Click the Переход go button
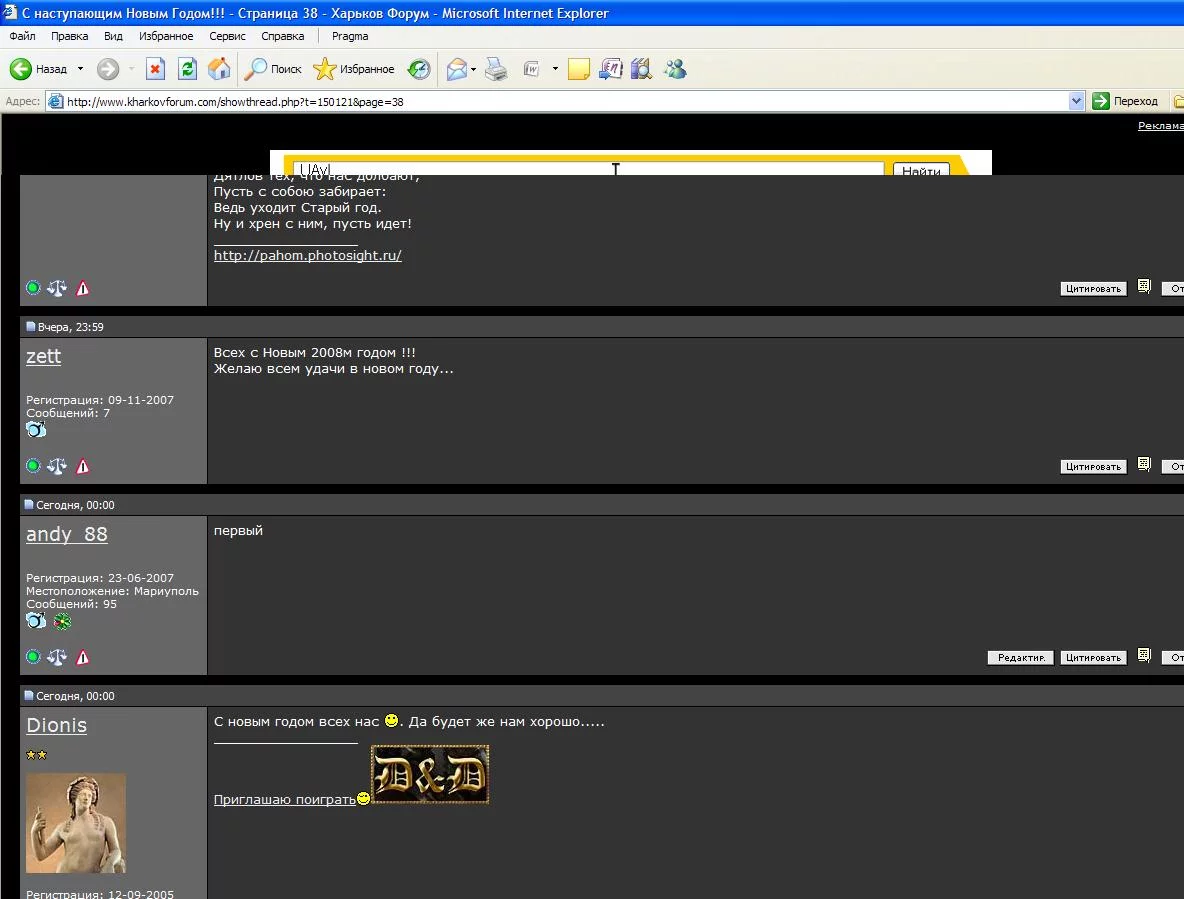 (x=1125, y=101)
